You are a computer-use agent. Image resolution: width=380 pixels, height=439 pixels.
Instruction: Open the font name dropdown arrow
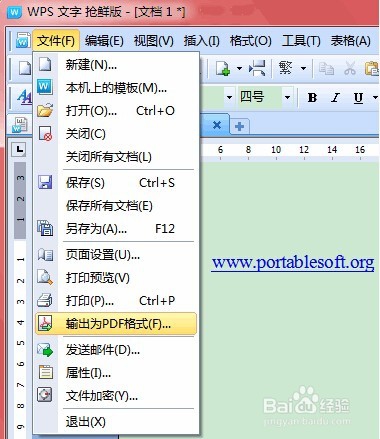229,98
